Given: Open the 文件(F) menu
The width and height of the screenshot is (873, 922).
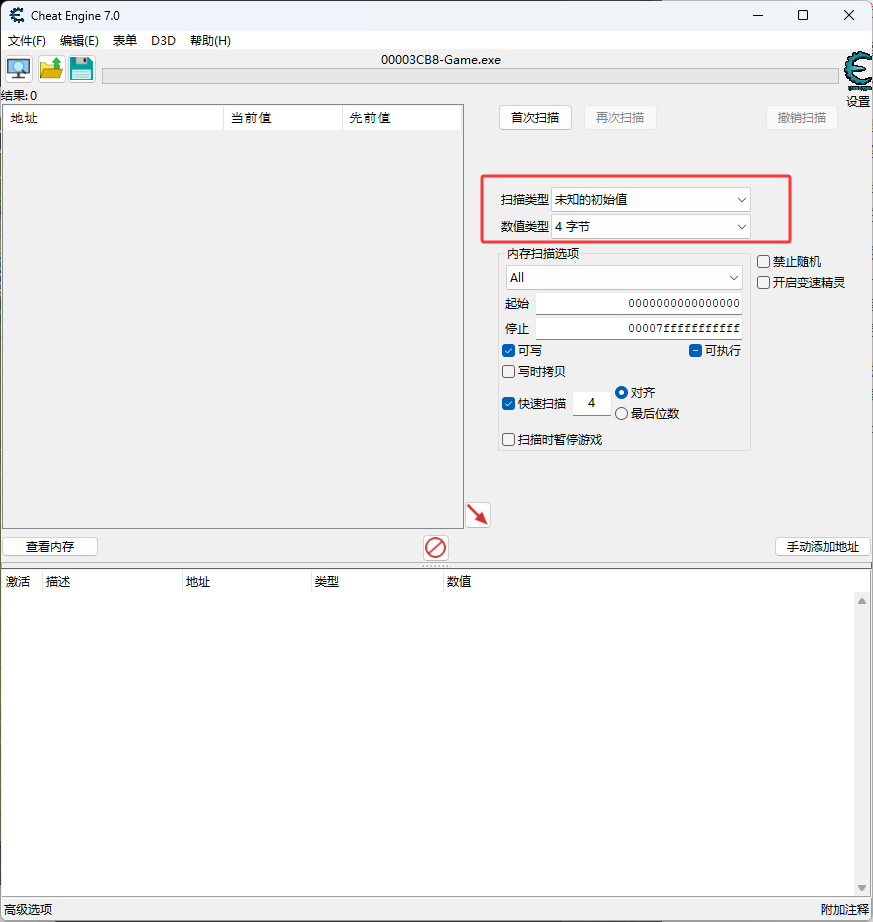Looking at the screenshot, I should [26, 41].
